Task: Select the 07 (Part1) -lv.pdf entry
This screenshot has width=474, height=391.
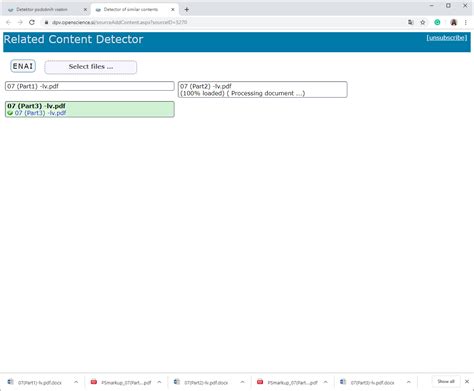Action: pyautogui.click(x=90, y=86)
